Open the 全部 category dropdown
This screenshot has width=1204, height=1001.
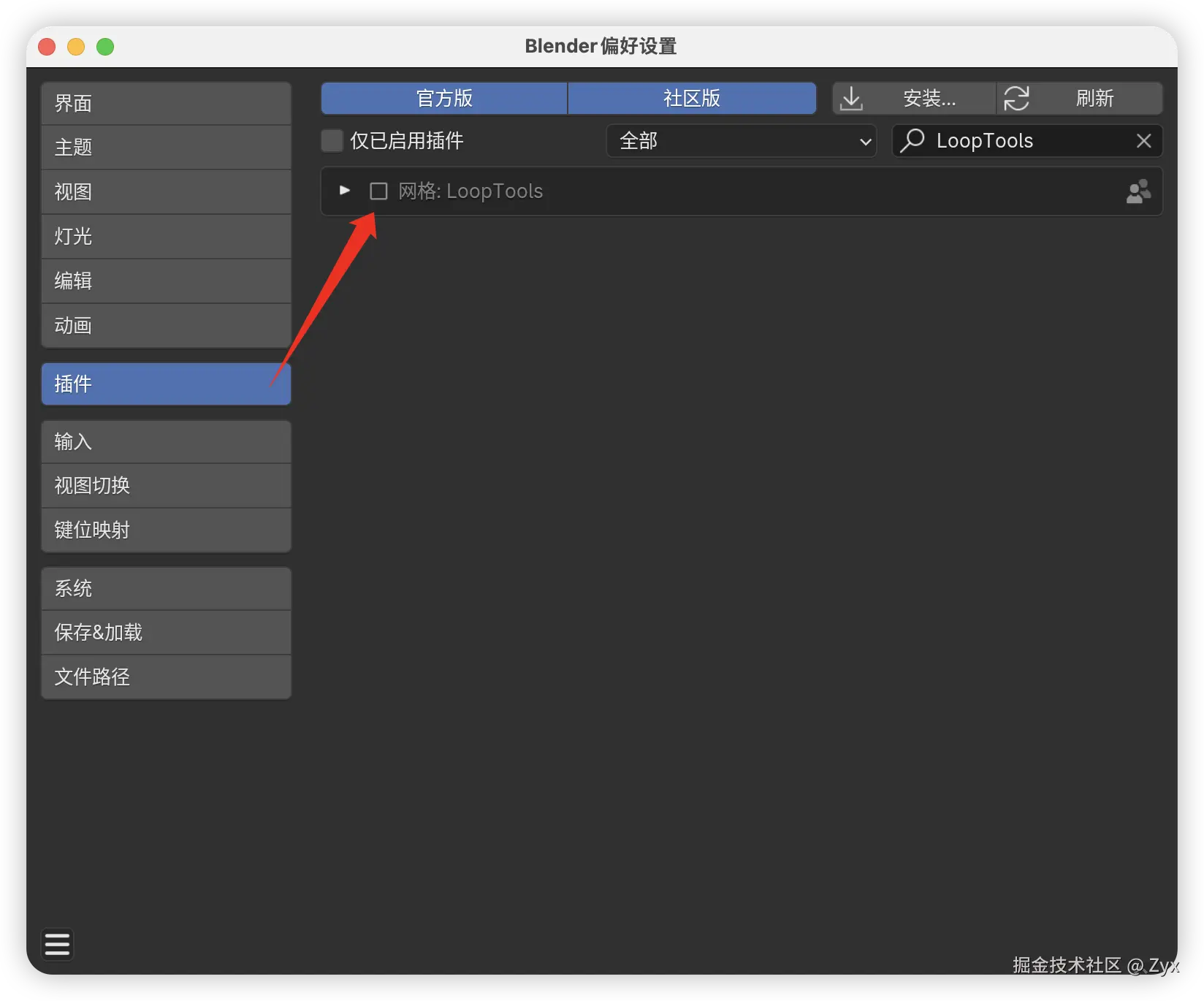(741, 141)
